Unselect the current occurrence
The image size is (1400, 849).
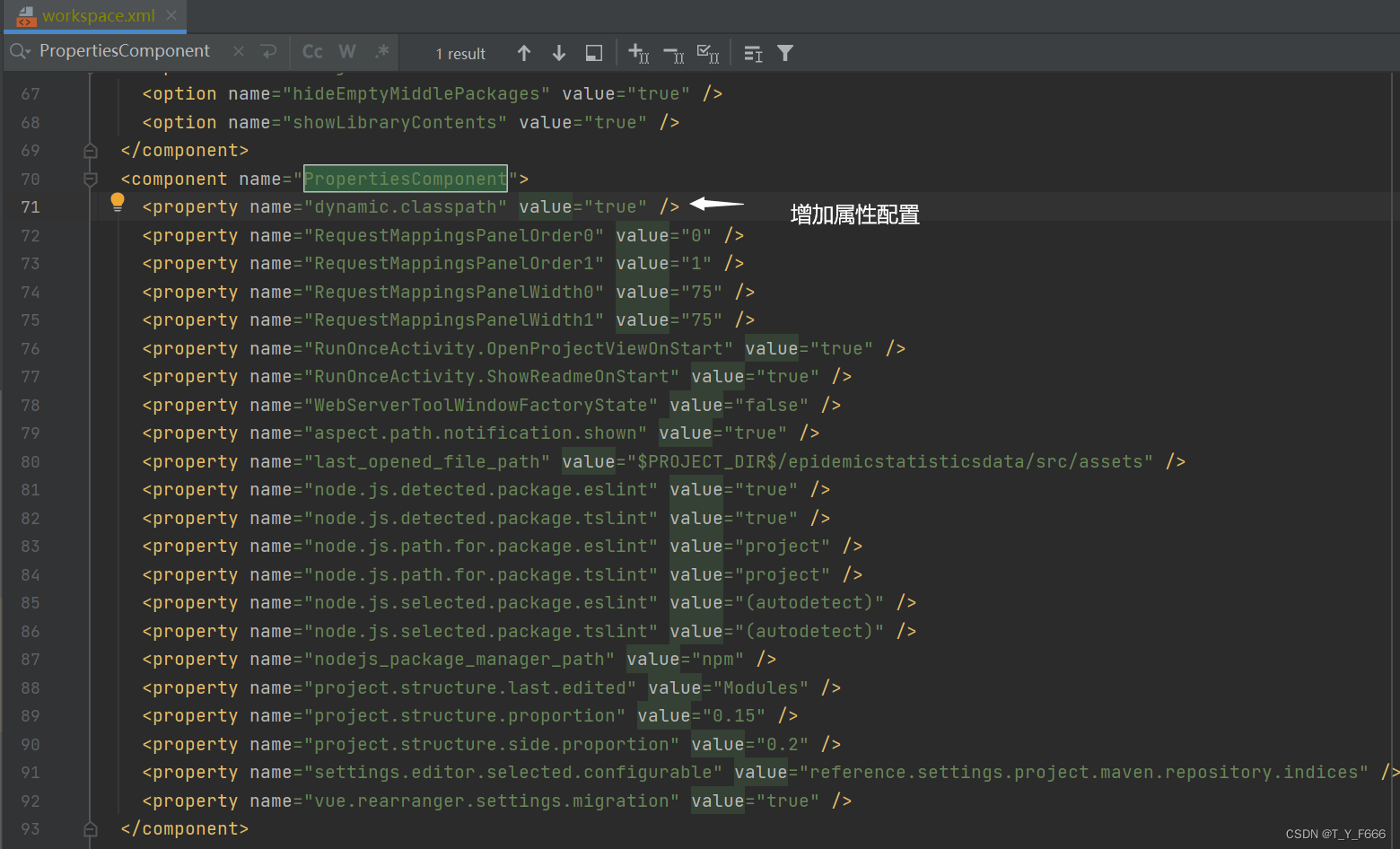point(673,53)
